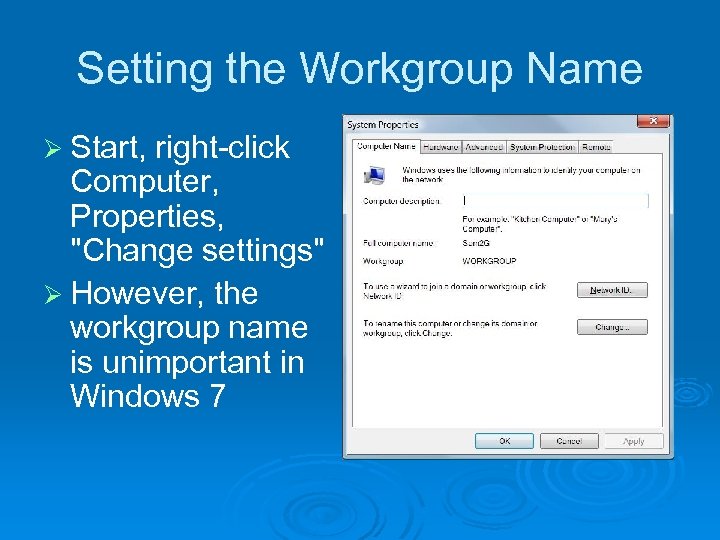Click the full computer name value
This screenshot has width=720, height=540.
coord(476,243)
